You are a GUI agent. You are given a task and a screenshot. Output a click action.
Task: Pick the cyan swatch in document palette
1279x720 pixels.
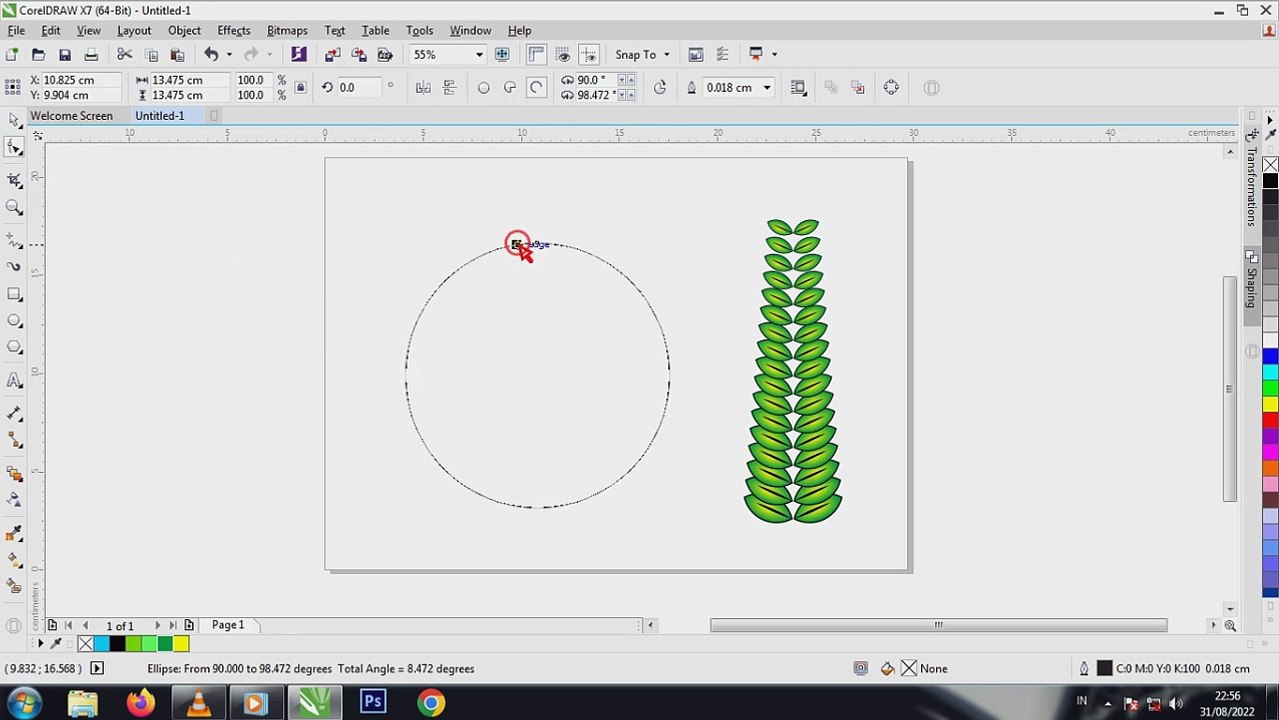[101, 644]
